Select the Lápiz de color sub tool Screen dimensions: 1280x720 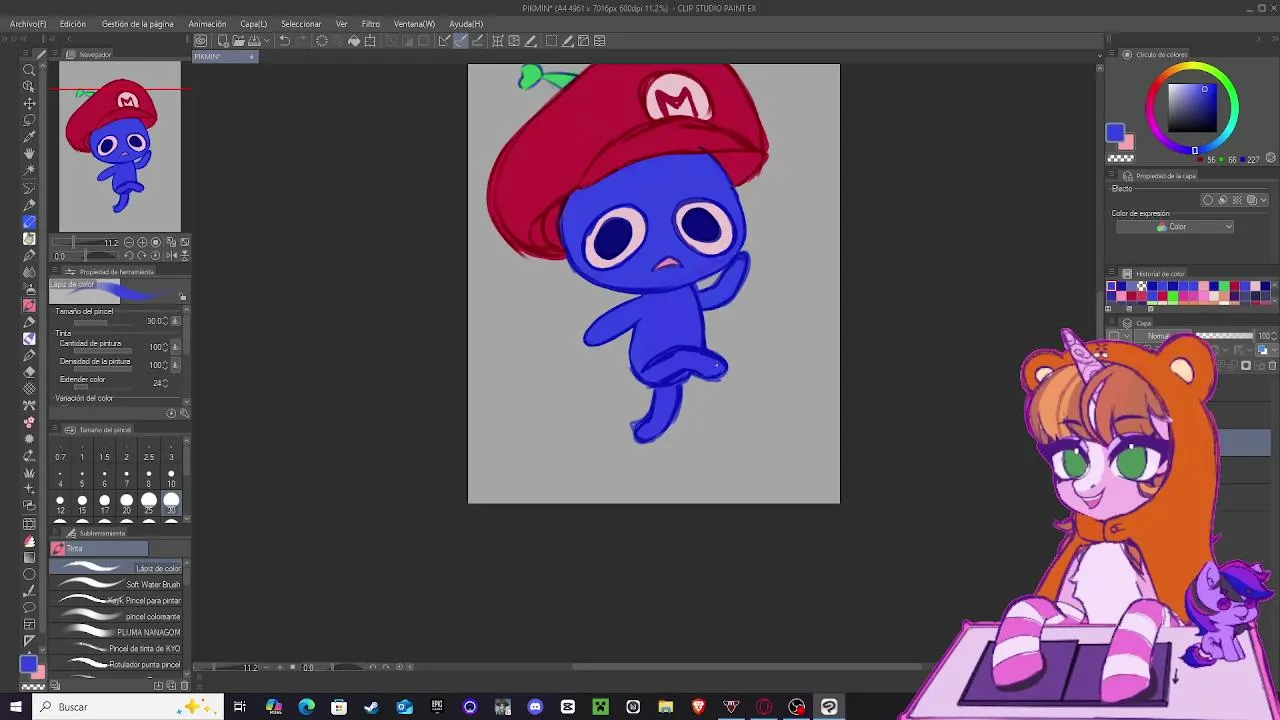(118, 568)
